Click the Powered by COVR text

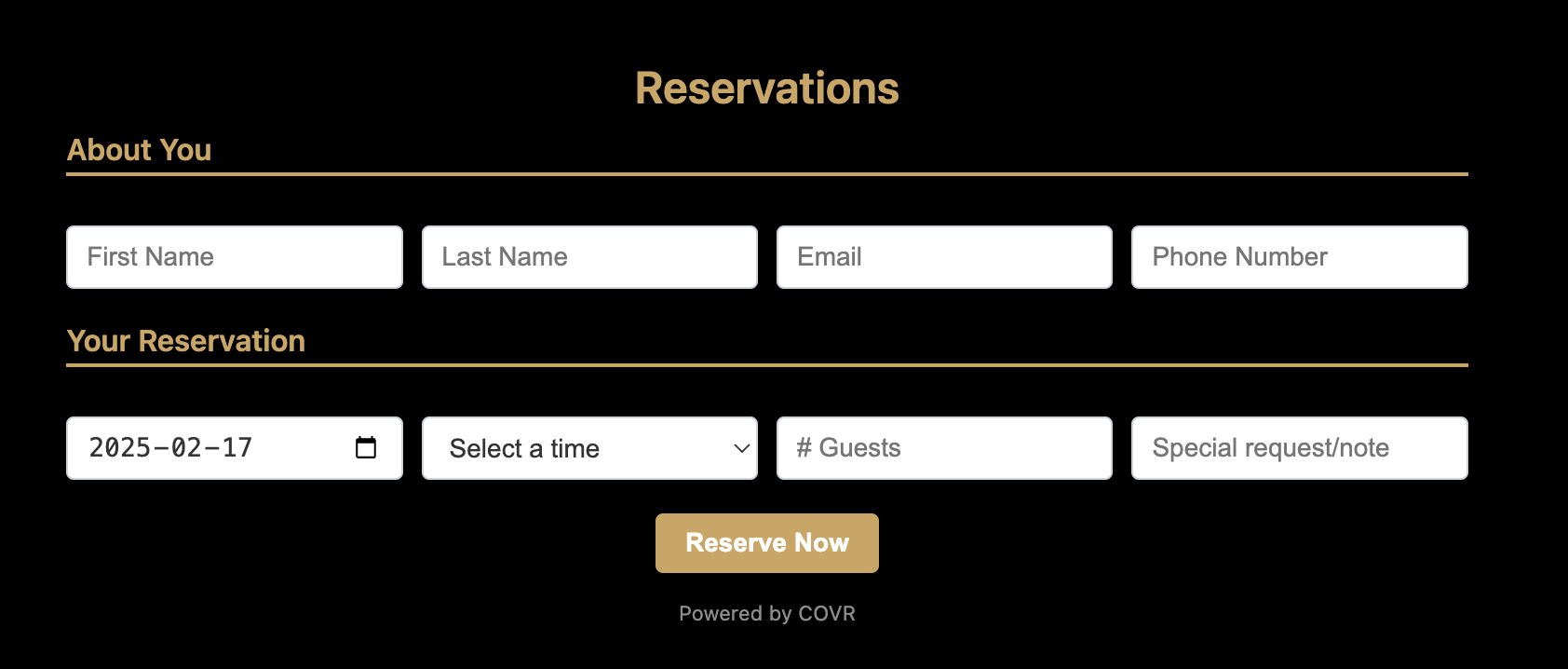pyautogui.click(x=767, y=613)
